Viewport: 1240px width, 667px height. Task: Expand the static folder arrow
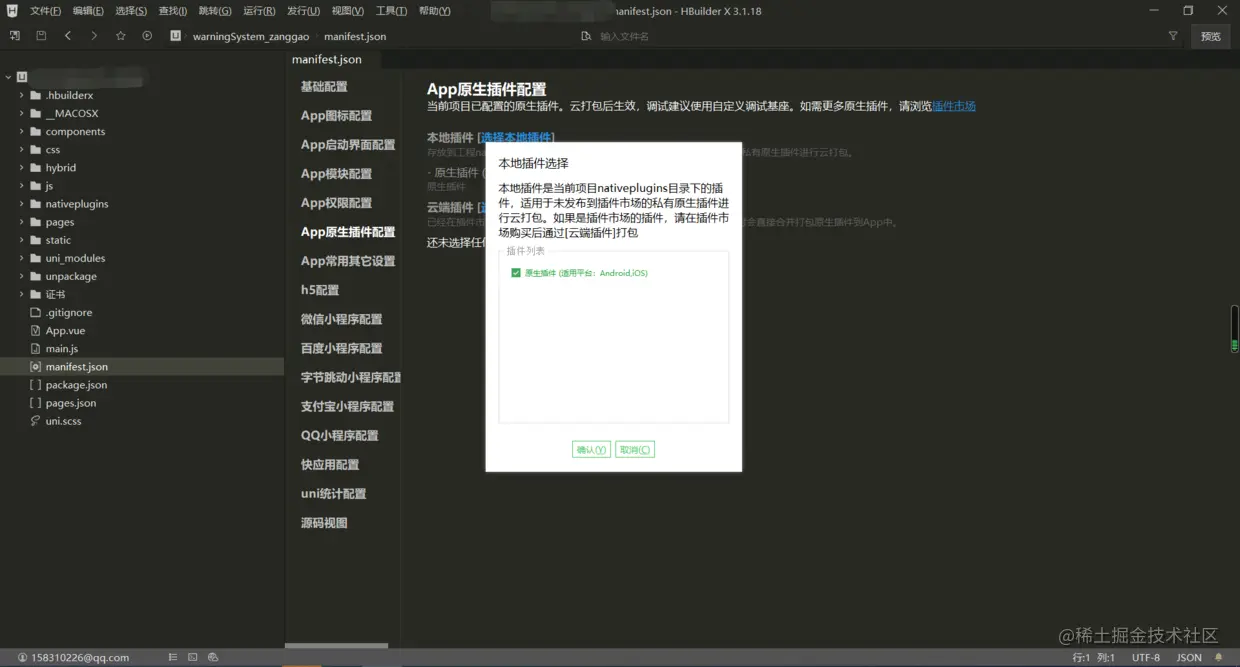click(x=21, y=240)
